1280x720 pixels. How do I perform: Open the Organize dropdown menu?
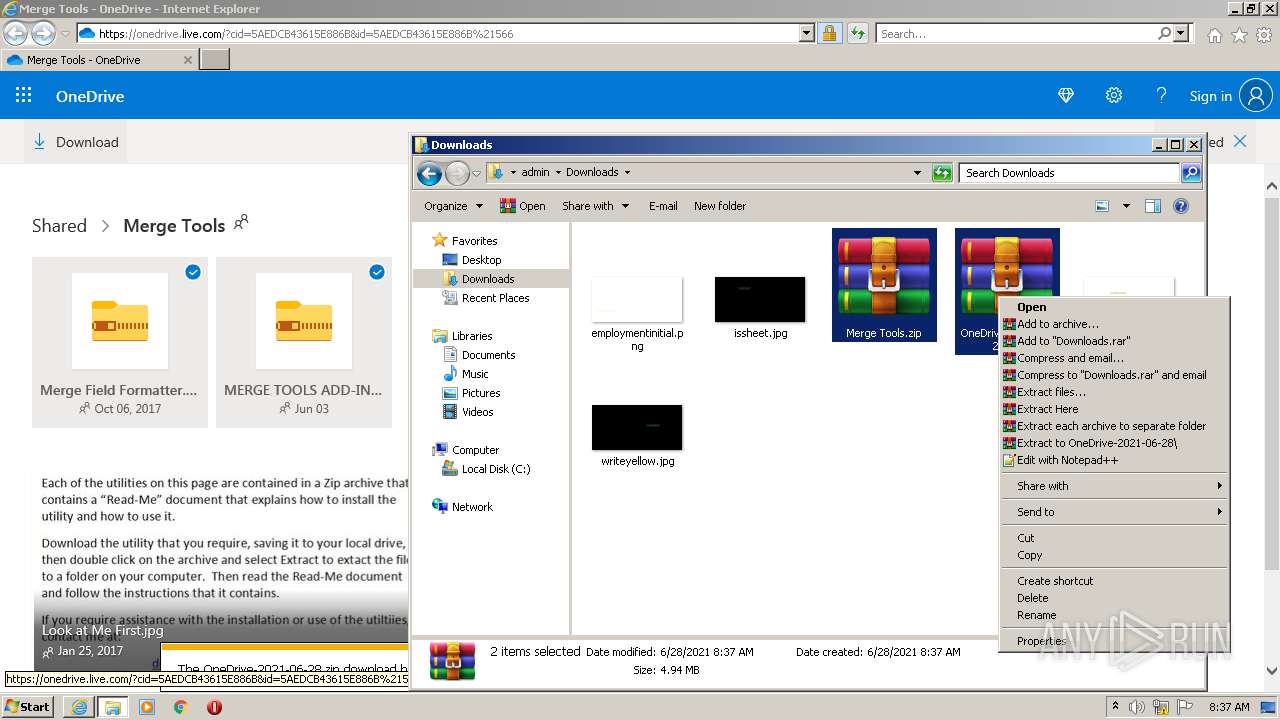[x=454, y=206]
